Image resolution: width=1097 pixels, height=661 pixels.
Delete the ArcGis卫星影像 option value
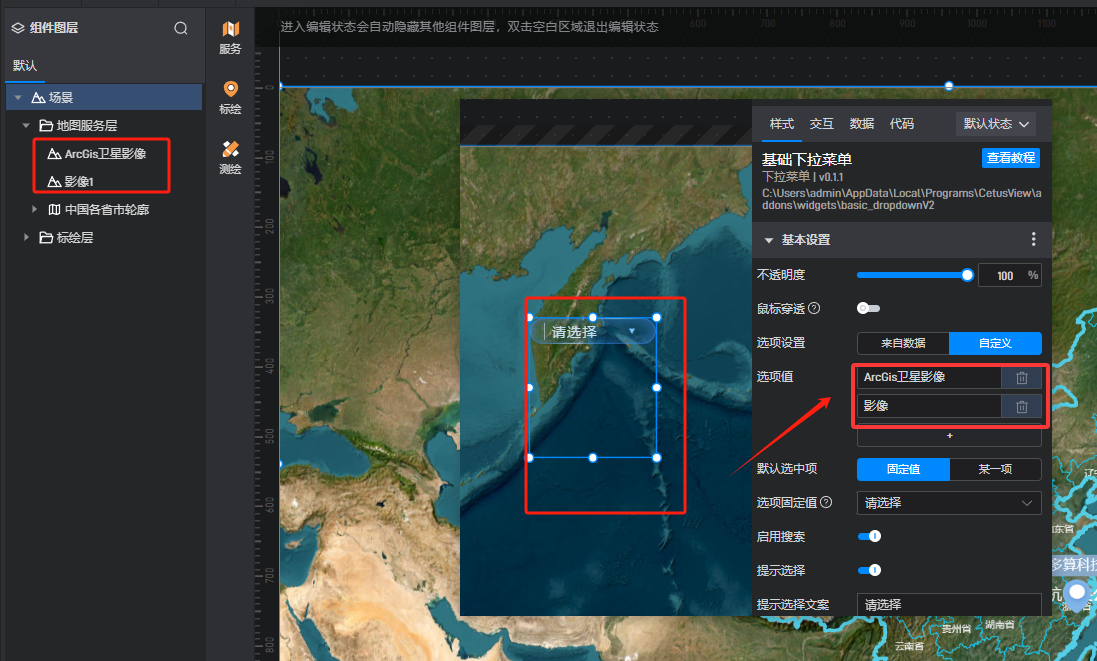(x=1021, y=378)
